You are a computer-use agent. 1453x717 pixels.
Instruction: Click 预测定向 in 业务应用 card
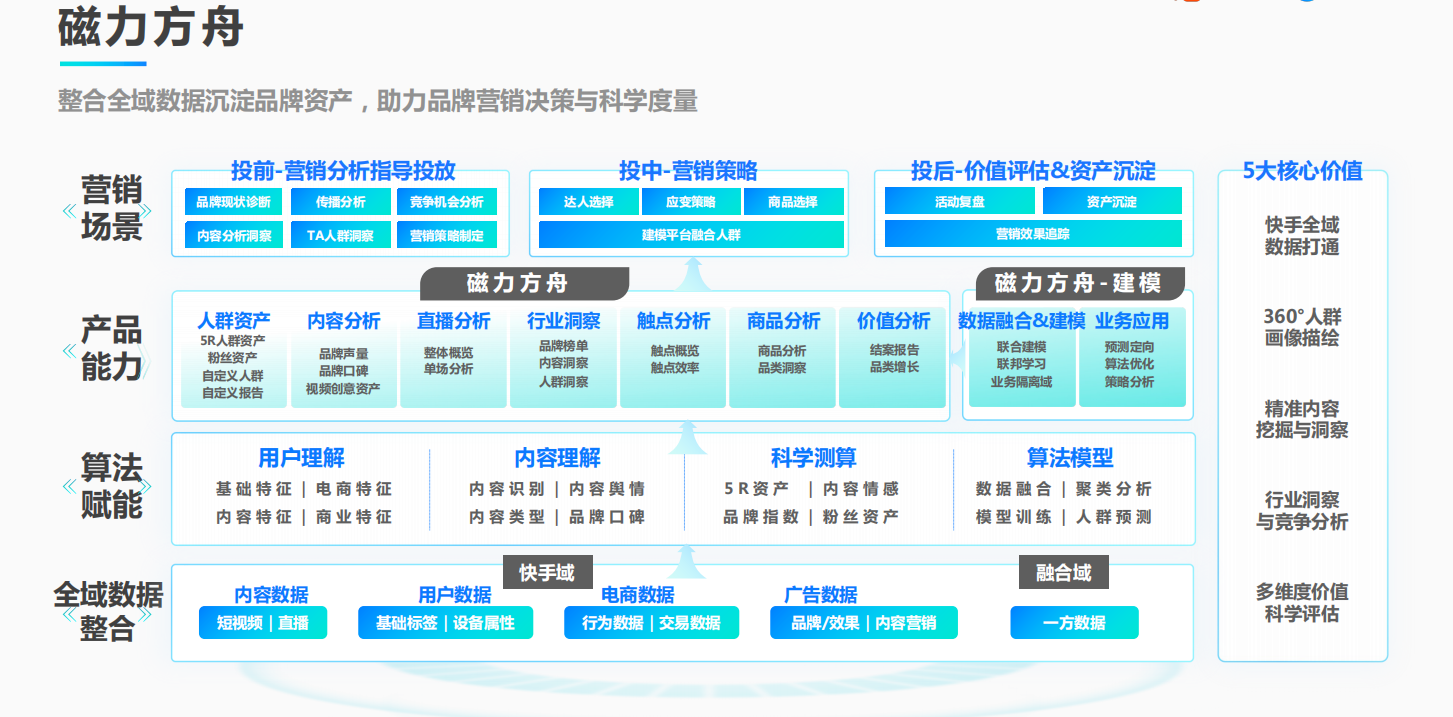(x=1129, y=346)
